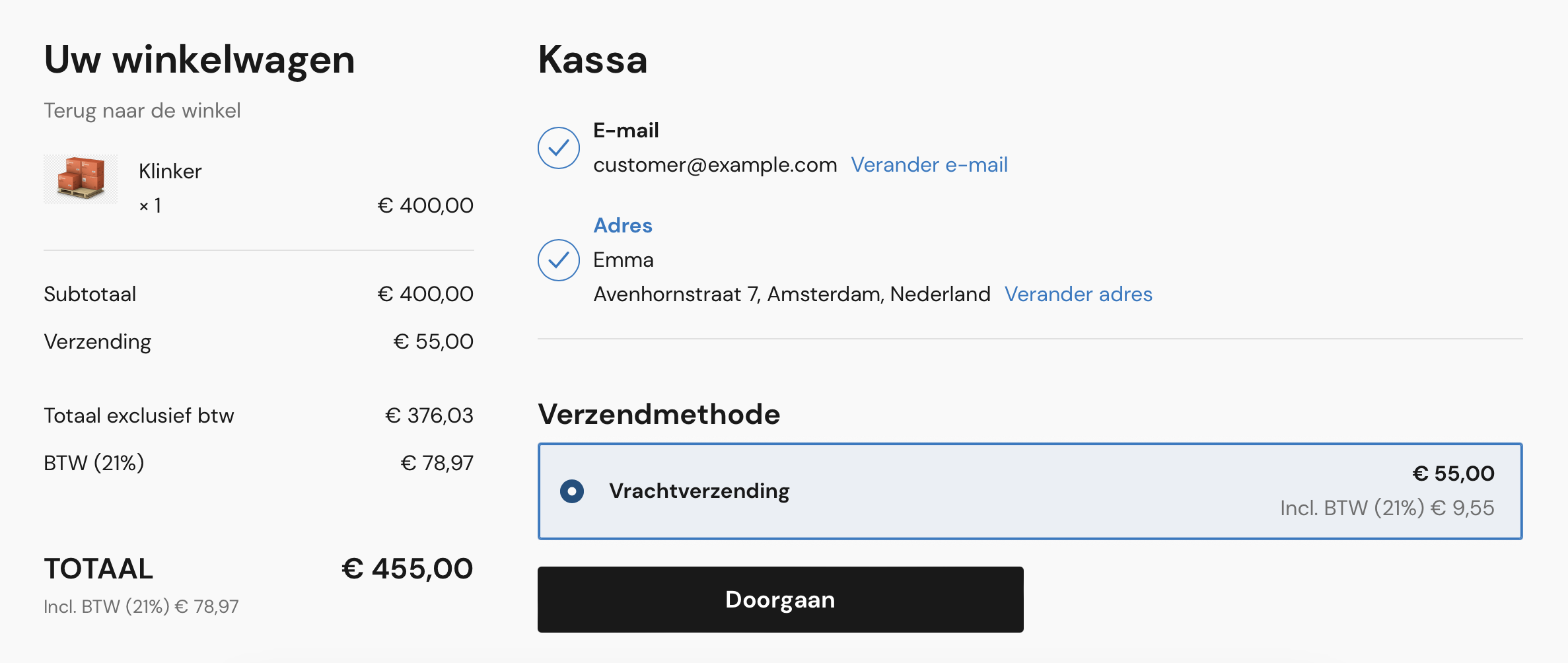
Task: Click the Klinker product name
Action: 170,172
